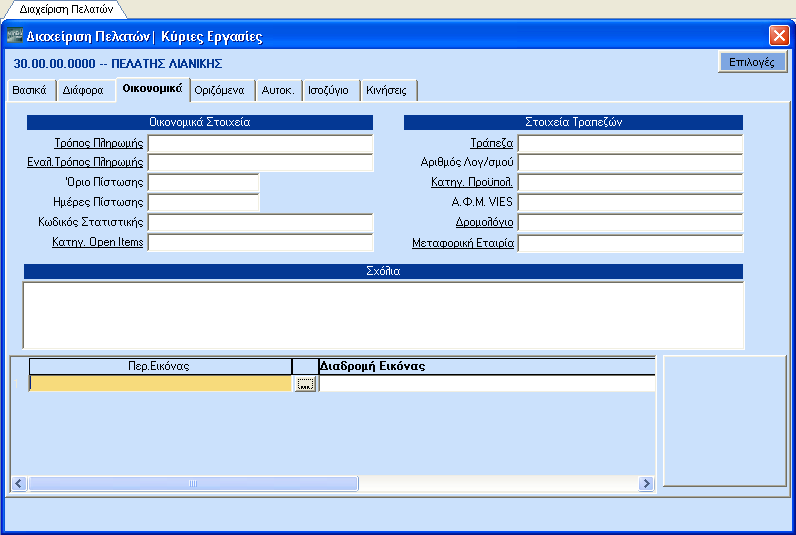Image resolution: width=796 pixels, height=535 pixels.
Task: Click the Διαδρομή Εικόνας cell
Action: (487, 384)
